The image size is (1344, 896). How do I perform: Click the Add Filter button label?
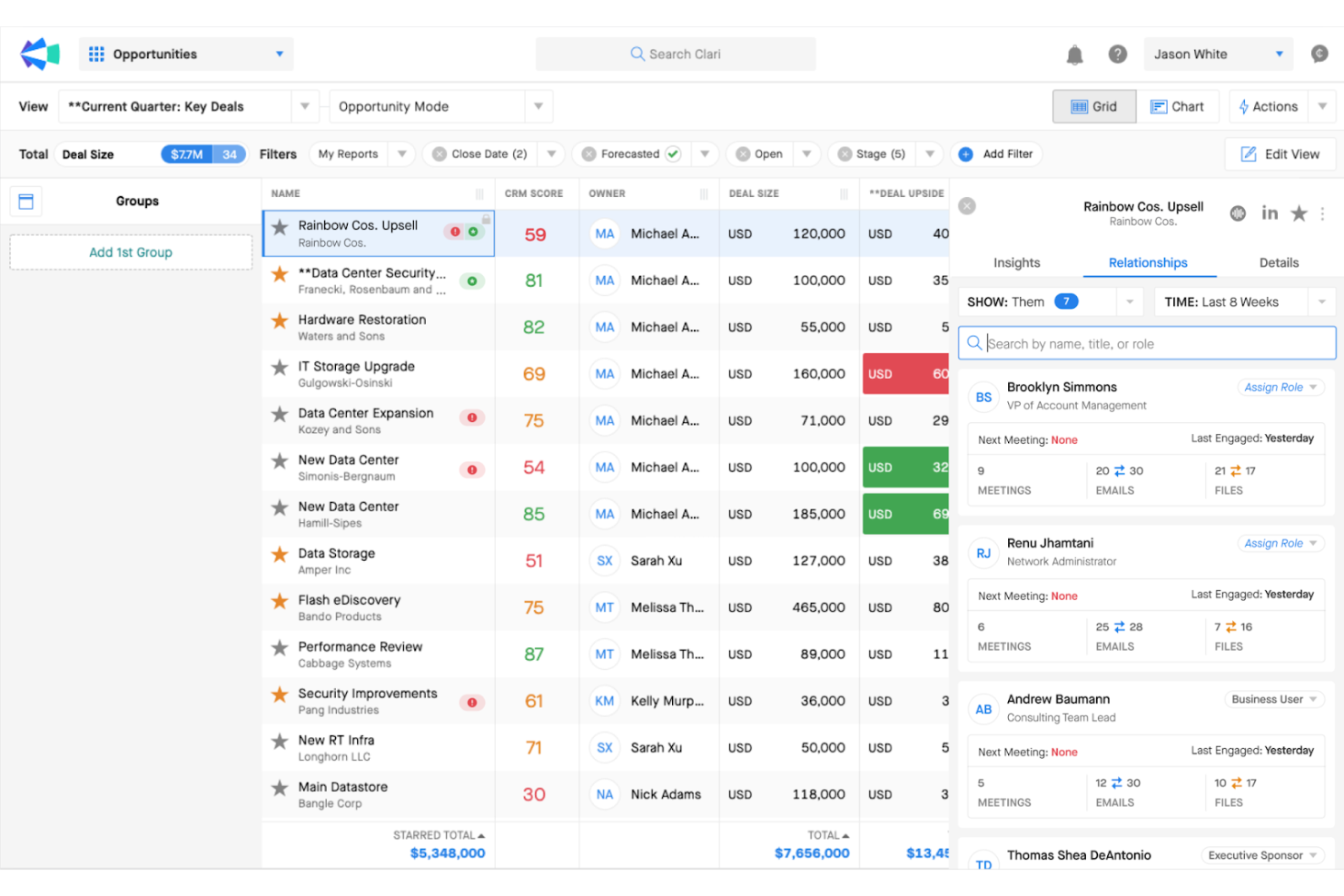pyautogui.click(x=1008, y=154)
